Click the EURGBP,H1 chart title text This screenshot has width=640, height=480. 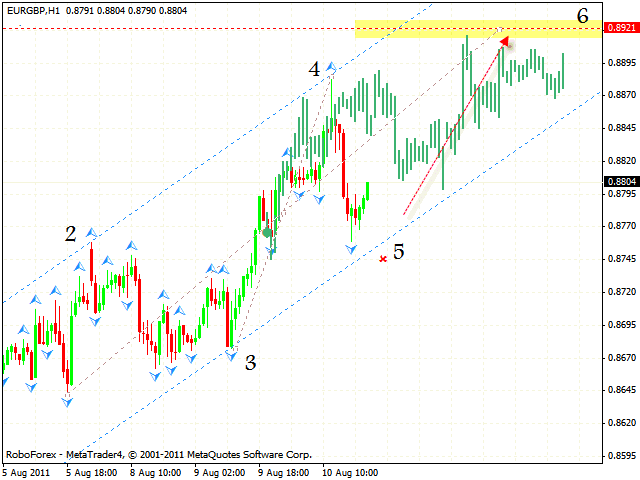point(33,10)
